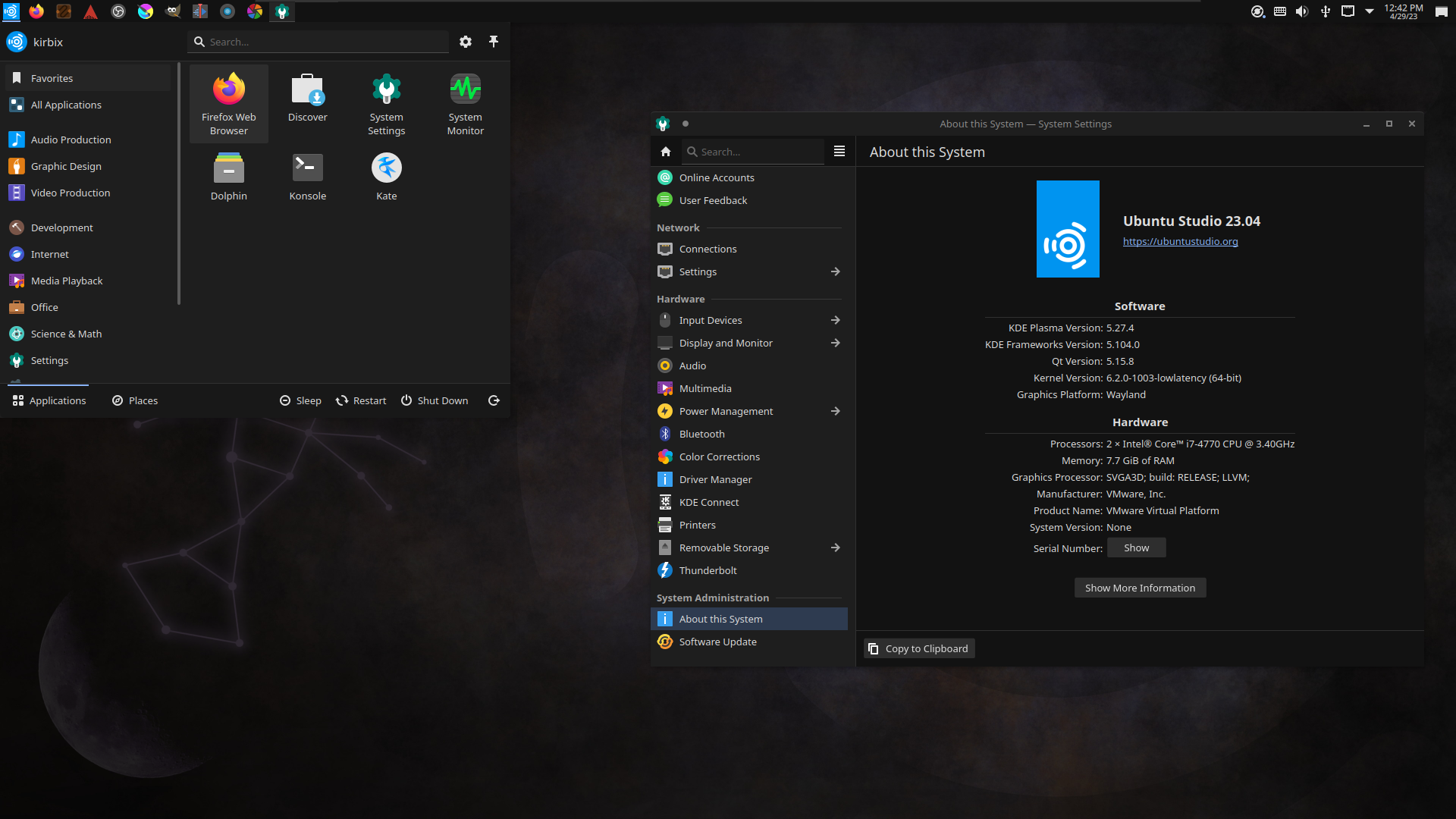Switch to the Applications tab
The image size is (1456, 819).
(x=49, y=400)
